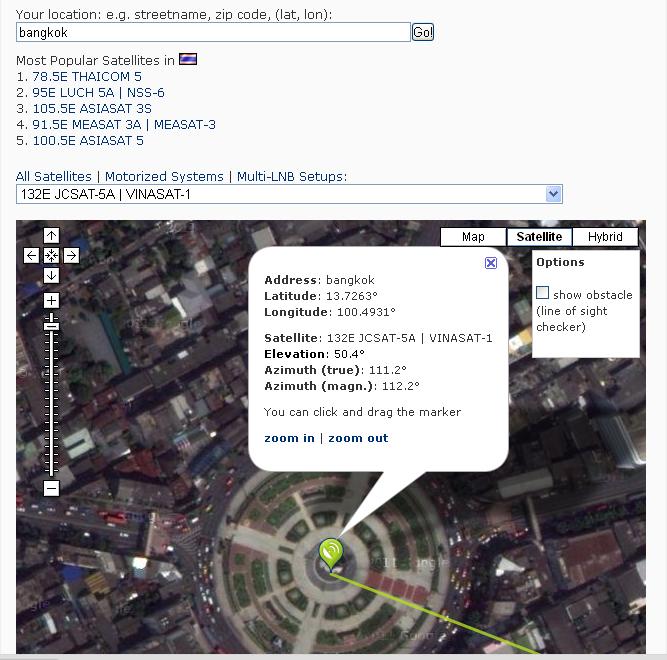The image size is (667, 660).
Task: Click the zoom slider track lower section
Action: click(x=51, y=404)
